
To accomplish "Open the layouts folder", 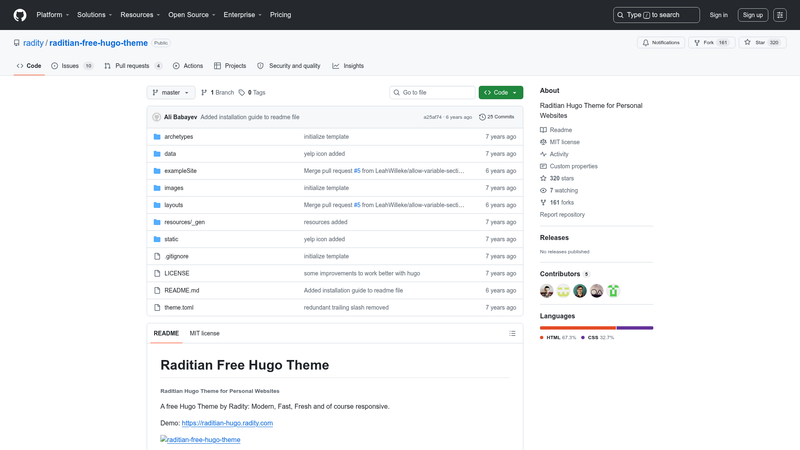I will pos(173,205).
